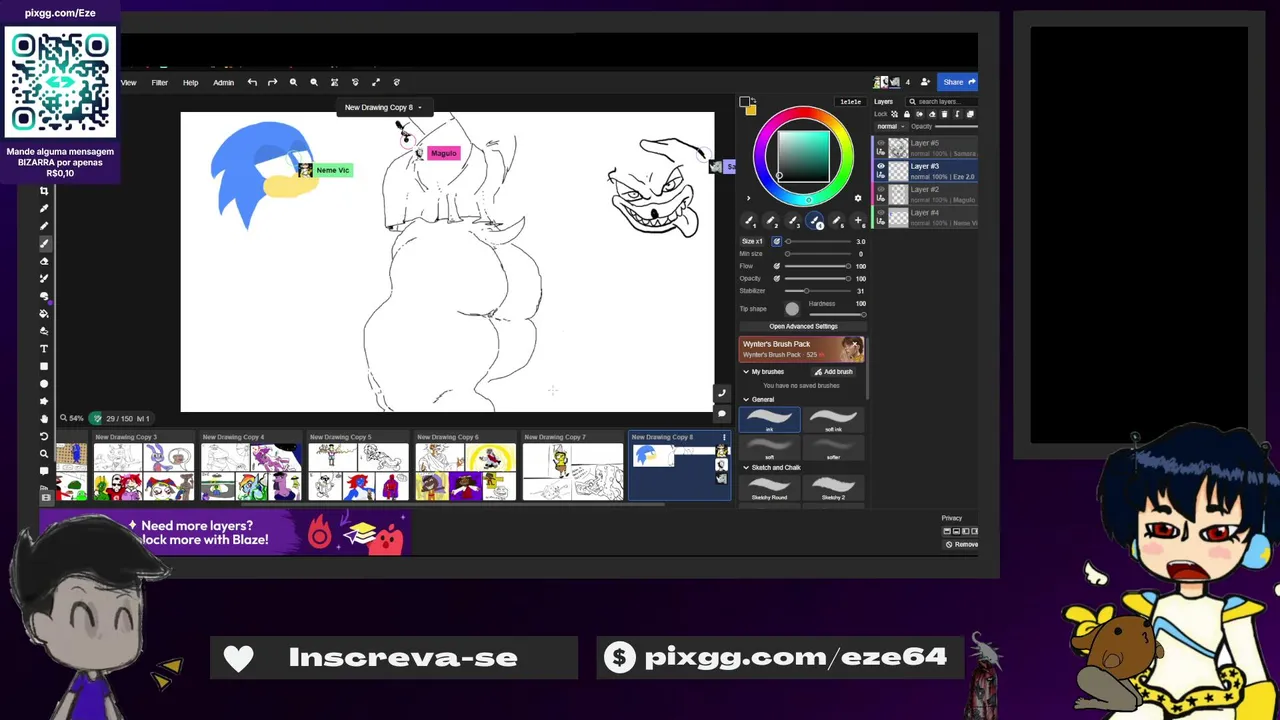Click the yellow background color swatch
The image size is (1280, 720).
(751, 110)
